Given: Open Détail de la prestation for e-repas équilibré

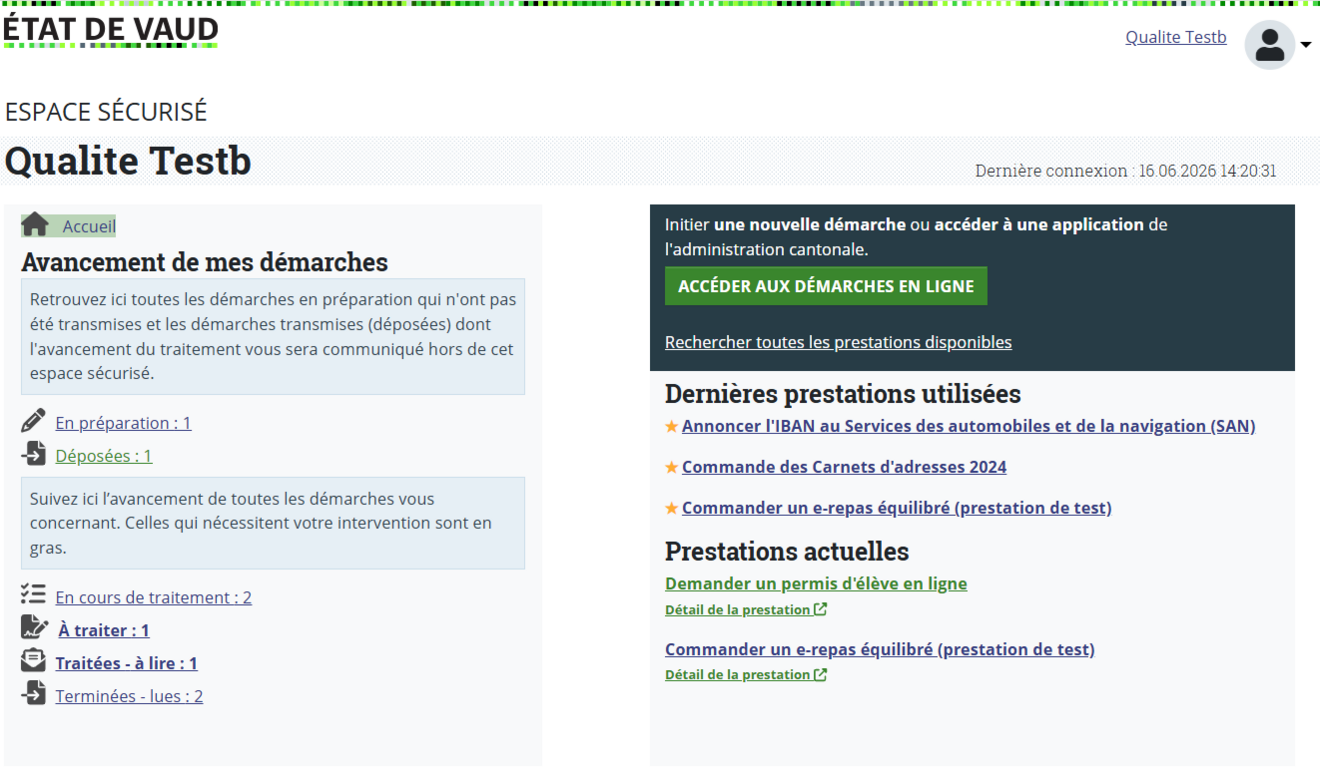Looking at the screenshot, I should [x=737, y=675].
